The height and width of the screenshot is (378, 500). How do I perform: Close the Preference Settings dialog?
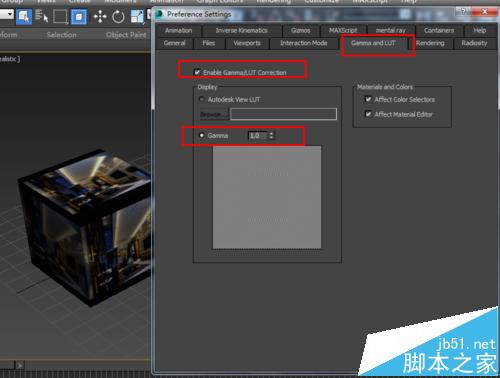click(485, 12)
